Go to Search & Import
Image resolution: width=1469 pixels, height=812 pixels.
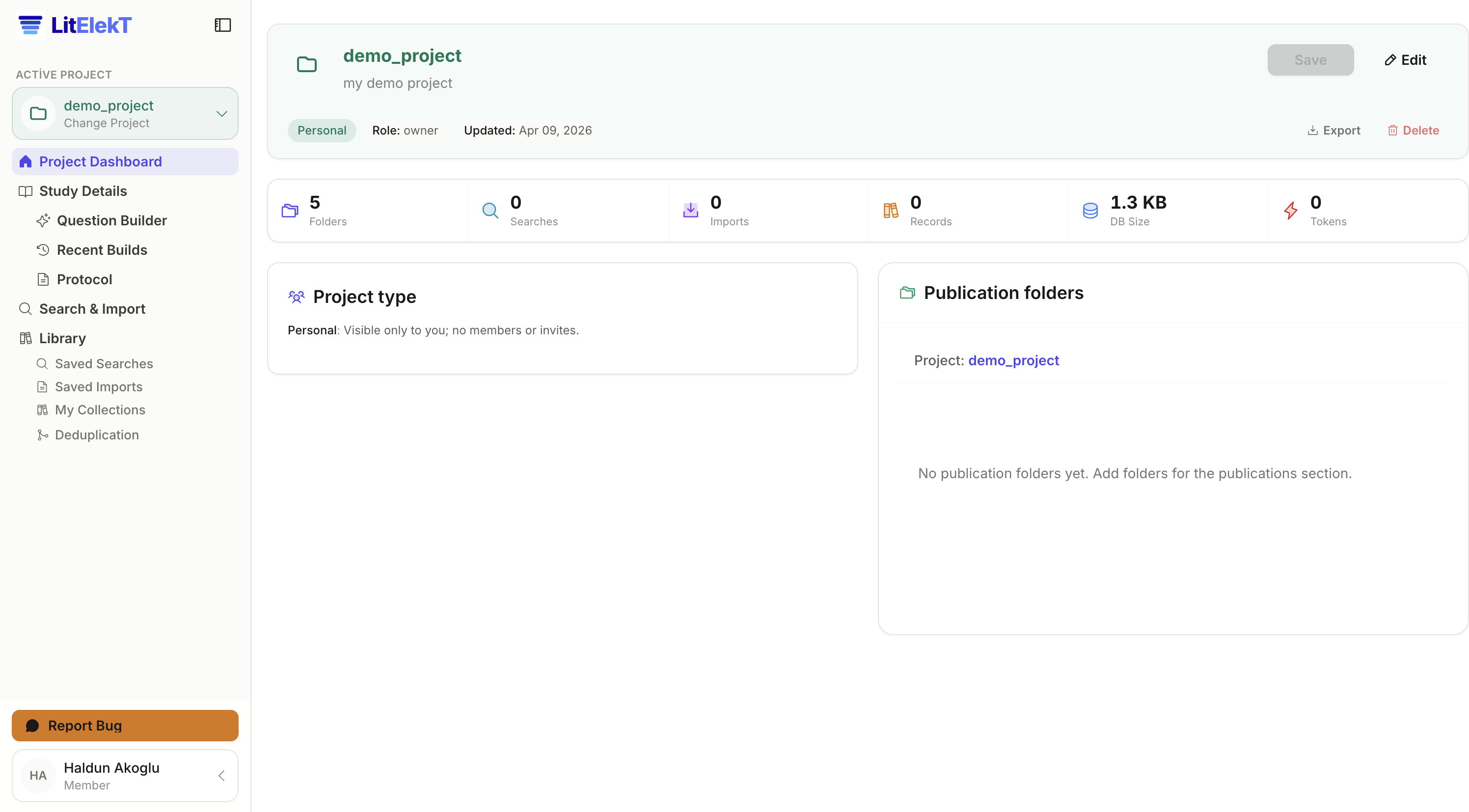coord(92,308)
